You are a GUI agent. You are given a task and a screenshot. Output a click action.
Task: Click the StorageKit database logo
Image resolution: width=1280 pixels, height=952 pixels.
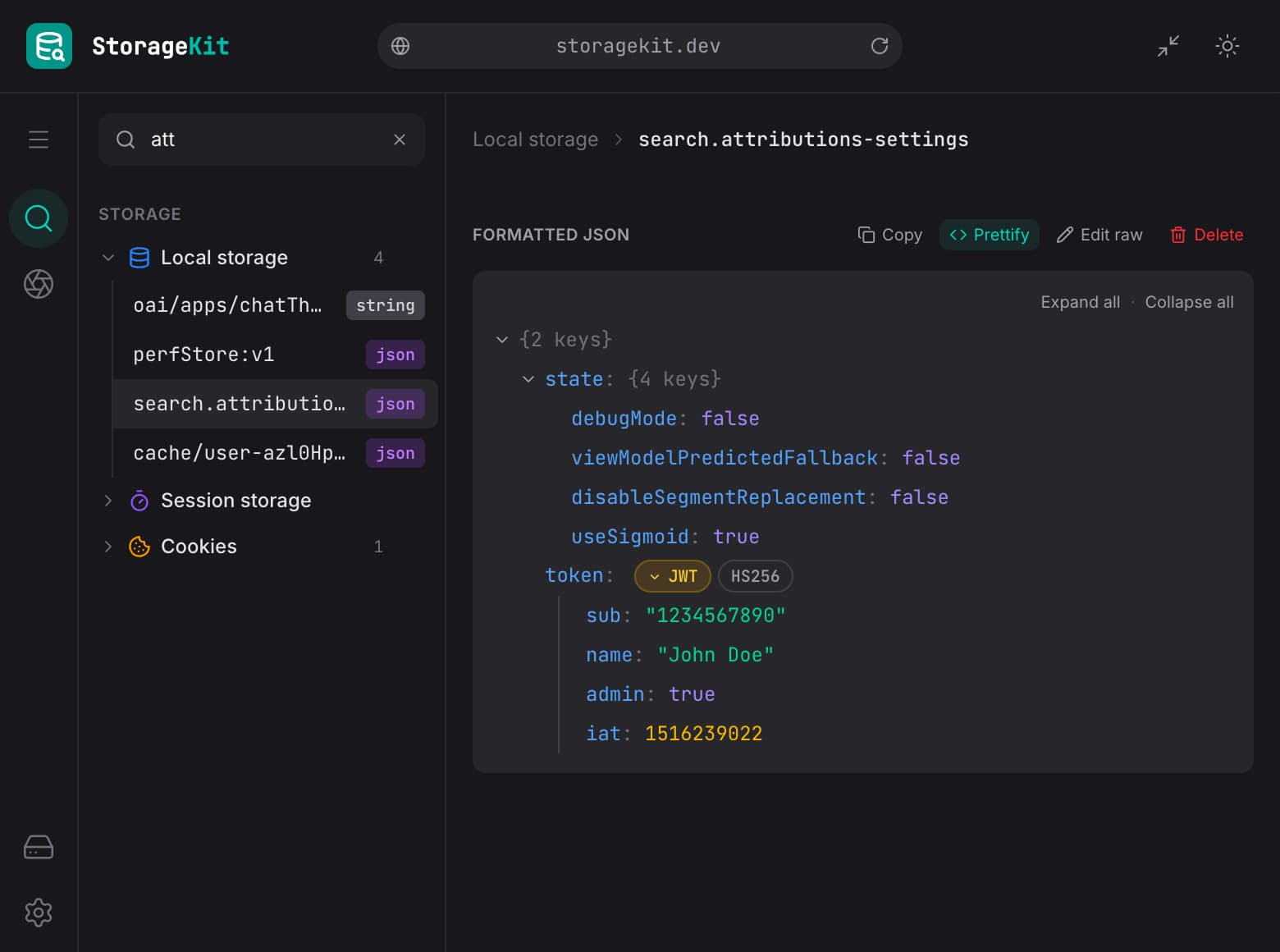click(48, 46)
